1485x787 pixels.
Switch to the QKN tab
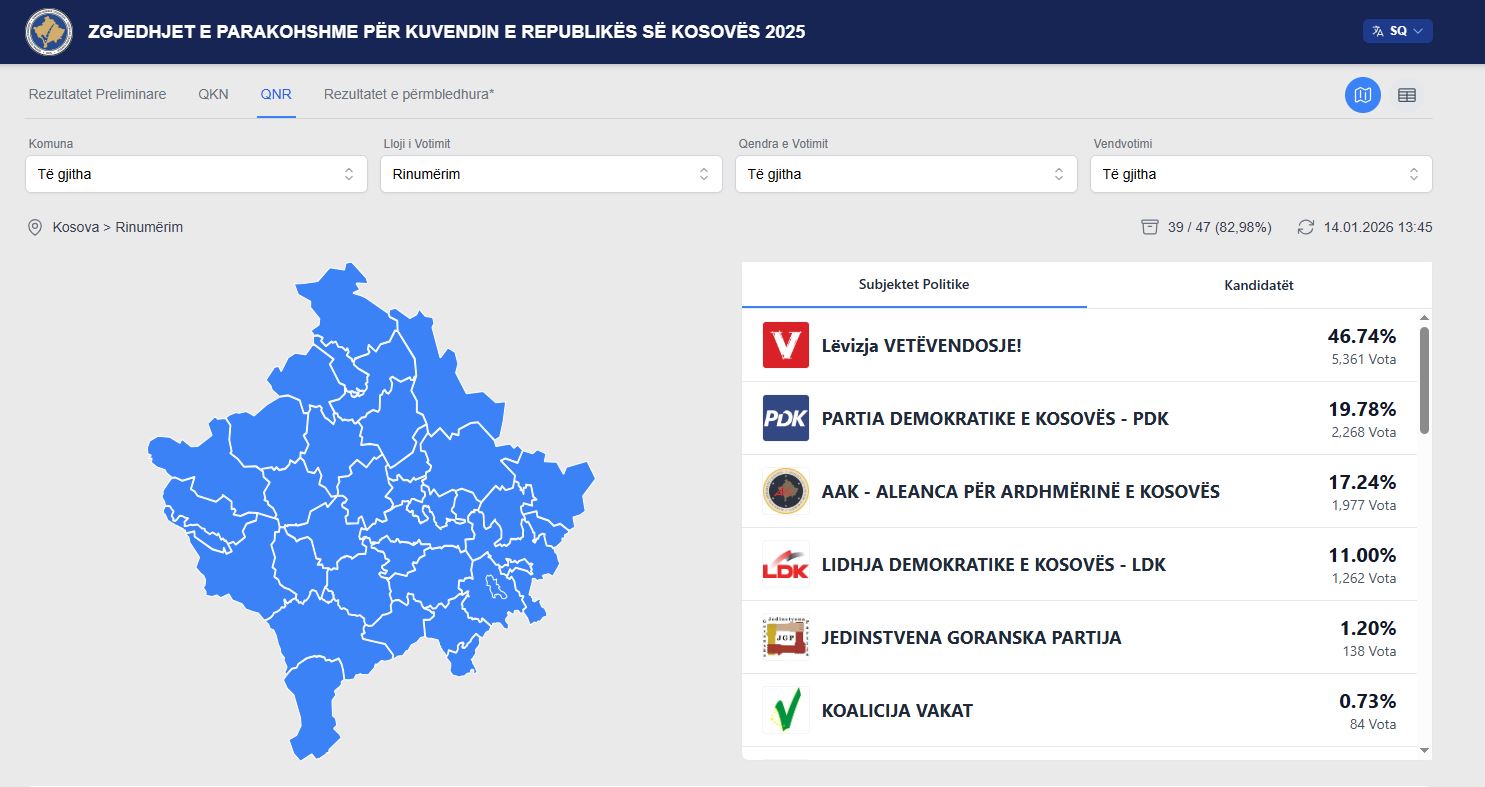coord(213,94)
